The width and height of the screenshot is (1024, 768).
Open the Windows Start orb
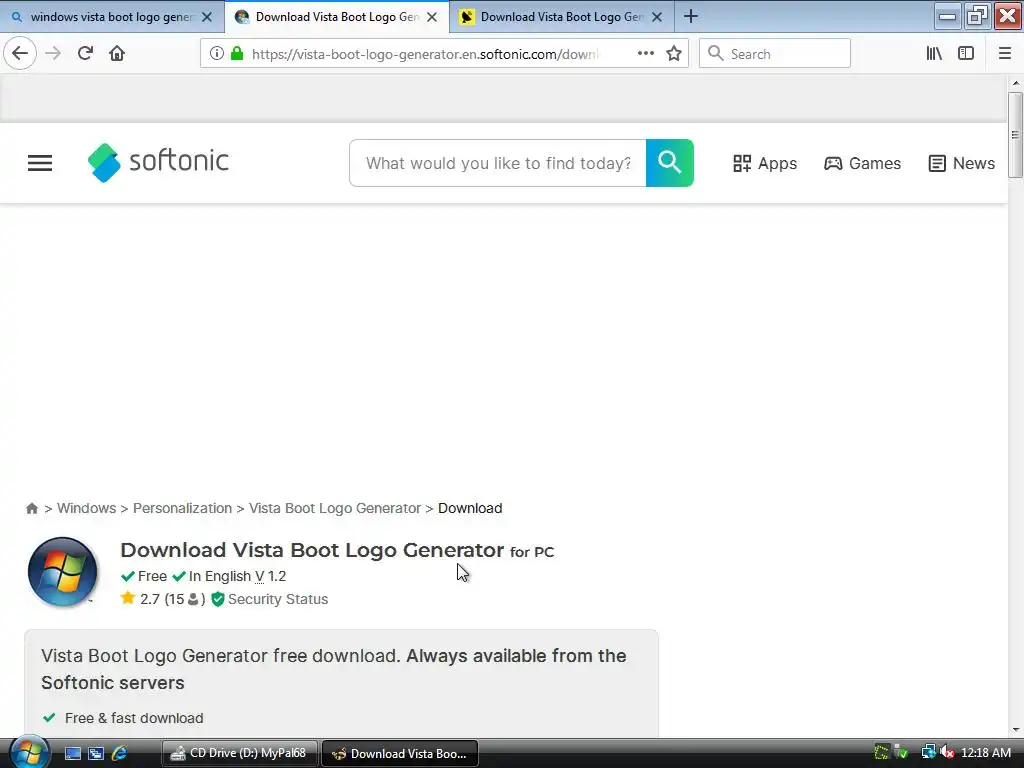[29, 752]
